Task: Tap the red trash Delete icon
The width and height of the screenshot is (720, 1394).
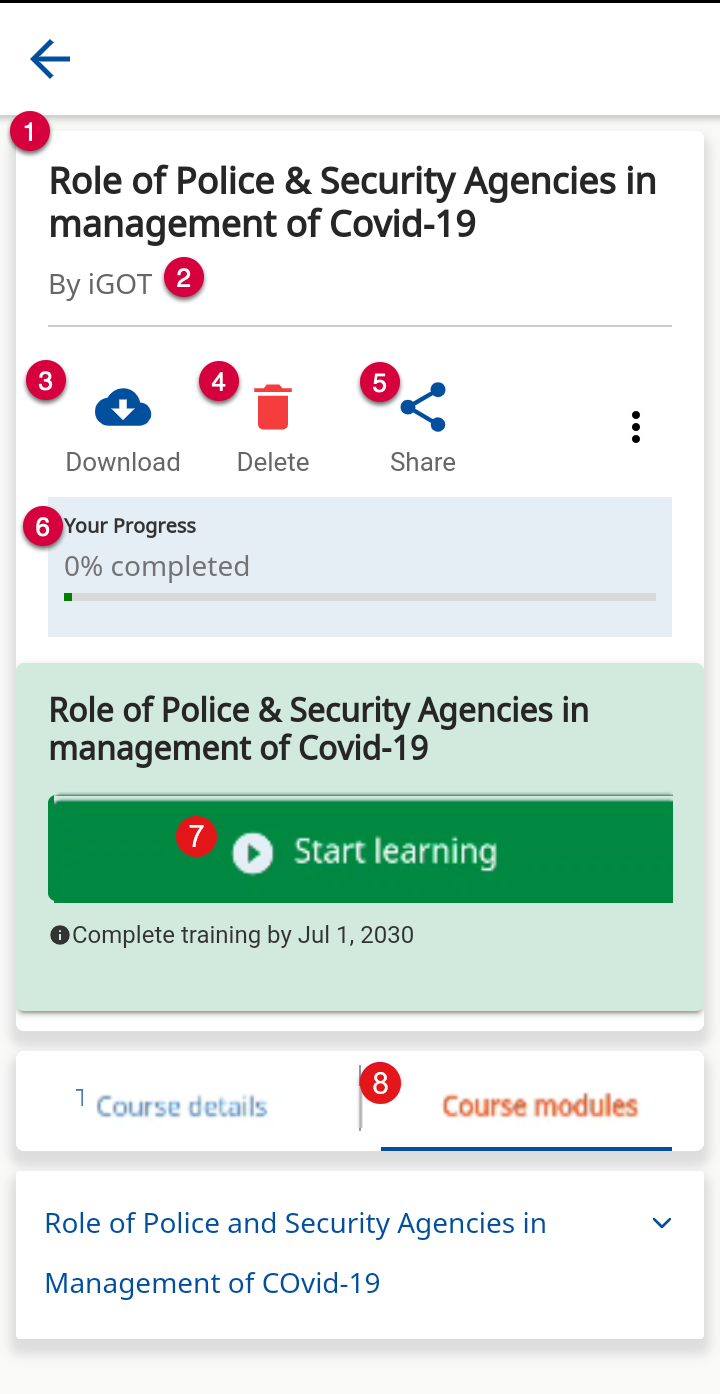Action: [x=273, y=408]
